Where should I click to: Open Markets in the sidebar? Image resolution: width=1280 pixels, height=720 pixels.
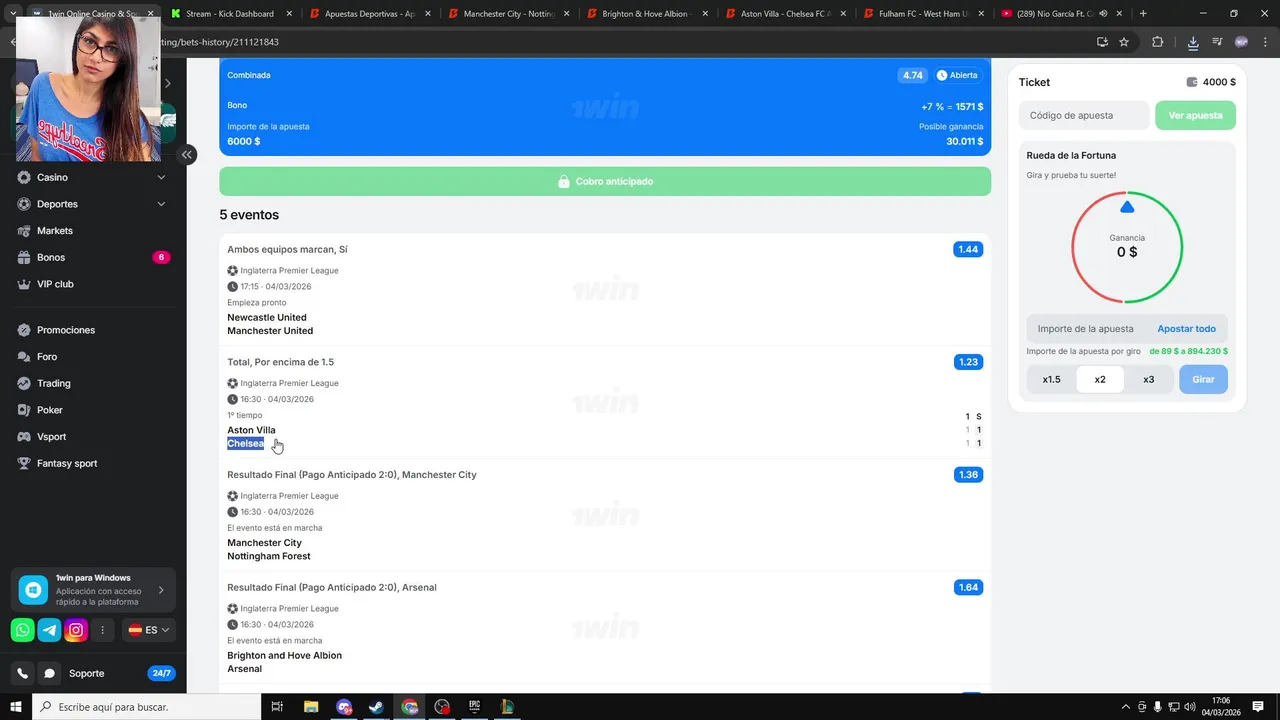point(55,231)
